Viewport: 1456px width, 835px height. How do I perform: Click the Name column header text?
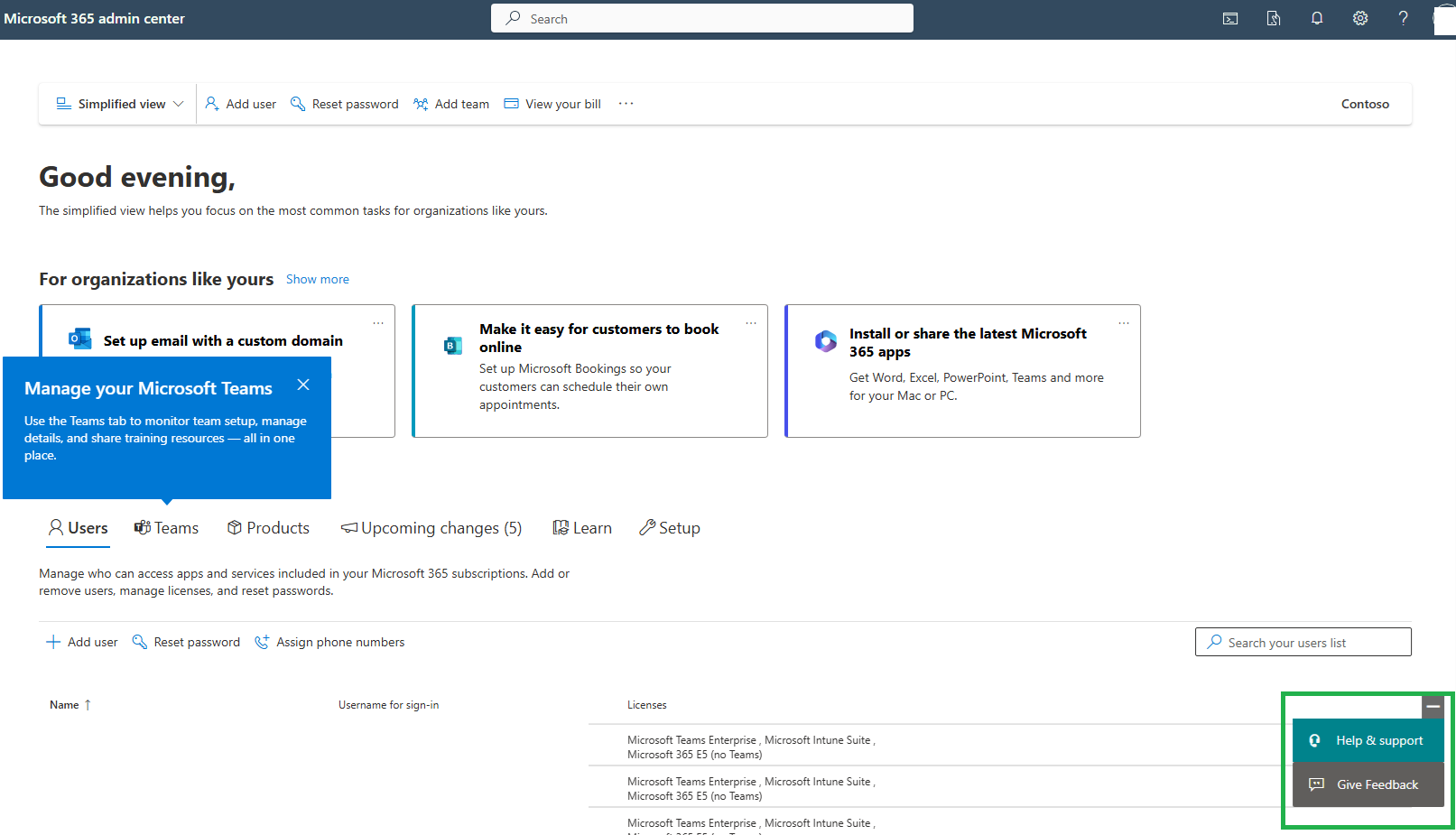click(x=64, y=705)
